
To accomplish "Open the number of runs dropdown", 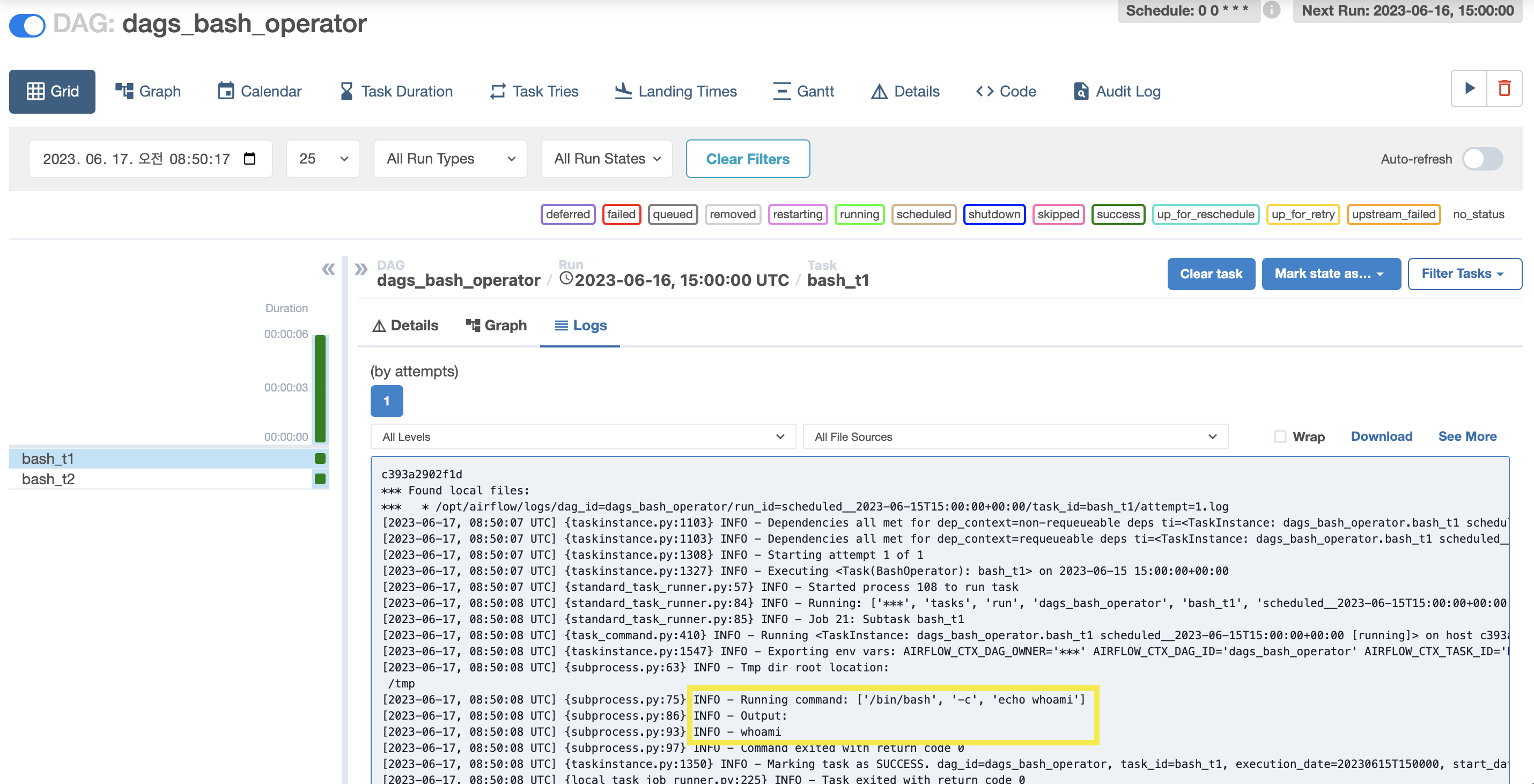I will pyautogui.click(x=323, y=158).
